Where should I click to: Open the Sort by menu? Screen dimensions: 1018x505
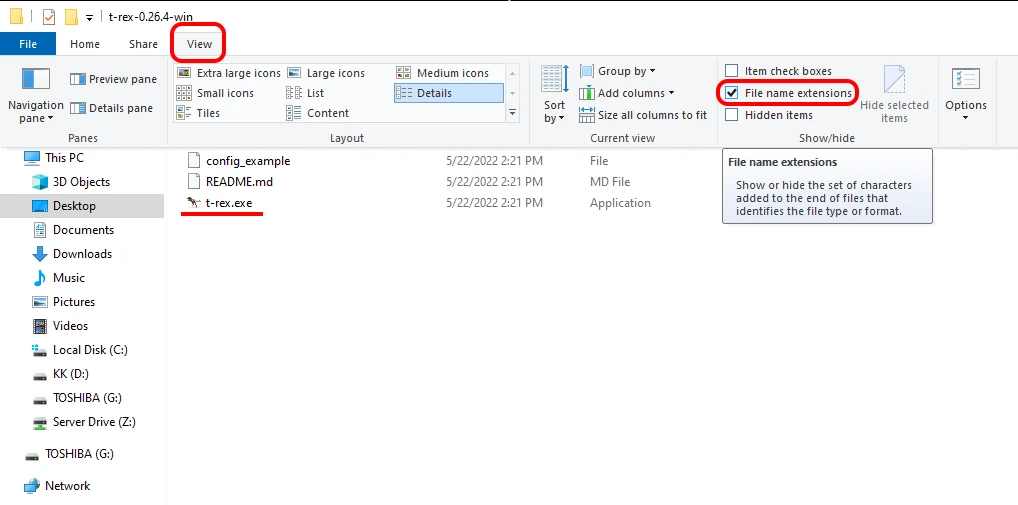tap(554, 95)
